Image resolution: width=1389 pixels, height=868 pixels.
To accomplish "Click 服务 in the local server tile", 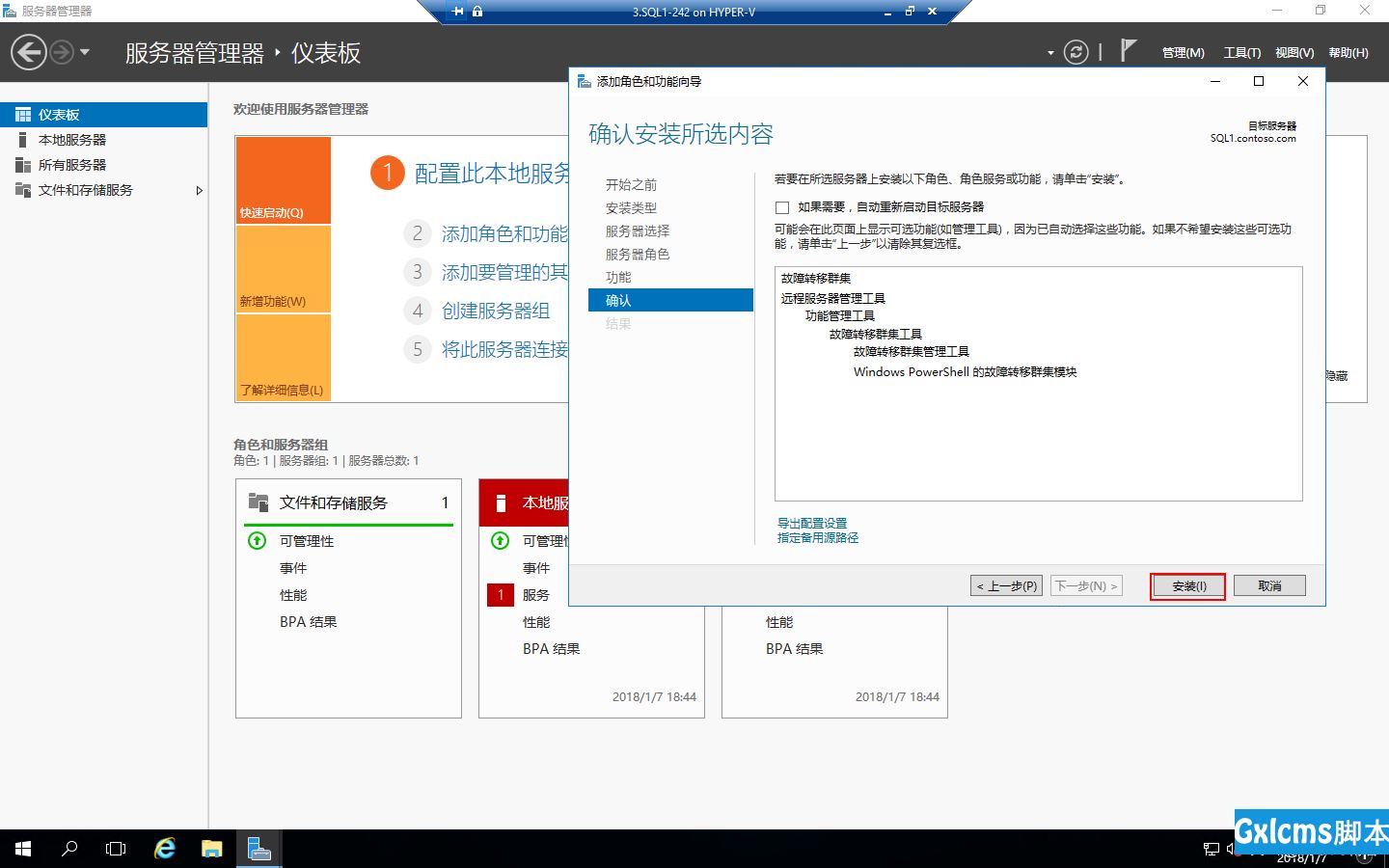I will [x=536, y=595].
